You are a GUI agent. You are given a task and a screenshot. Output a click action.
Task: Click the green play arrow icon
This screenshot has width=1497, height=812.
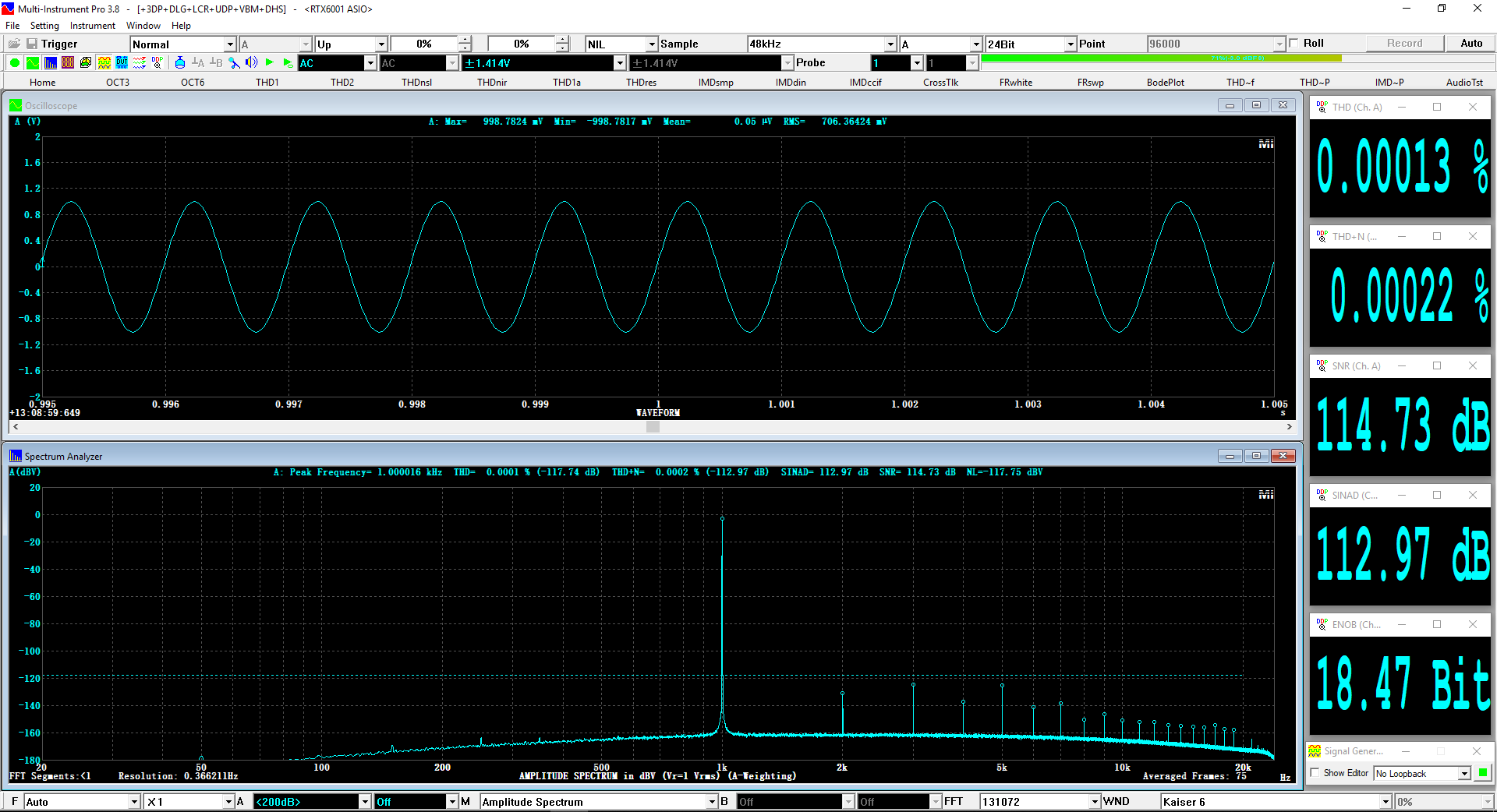270,63
